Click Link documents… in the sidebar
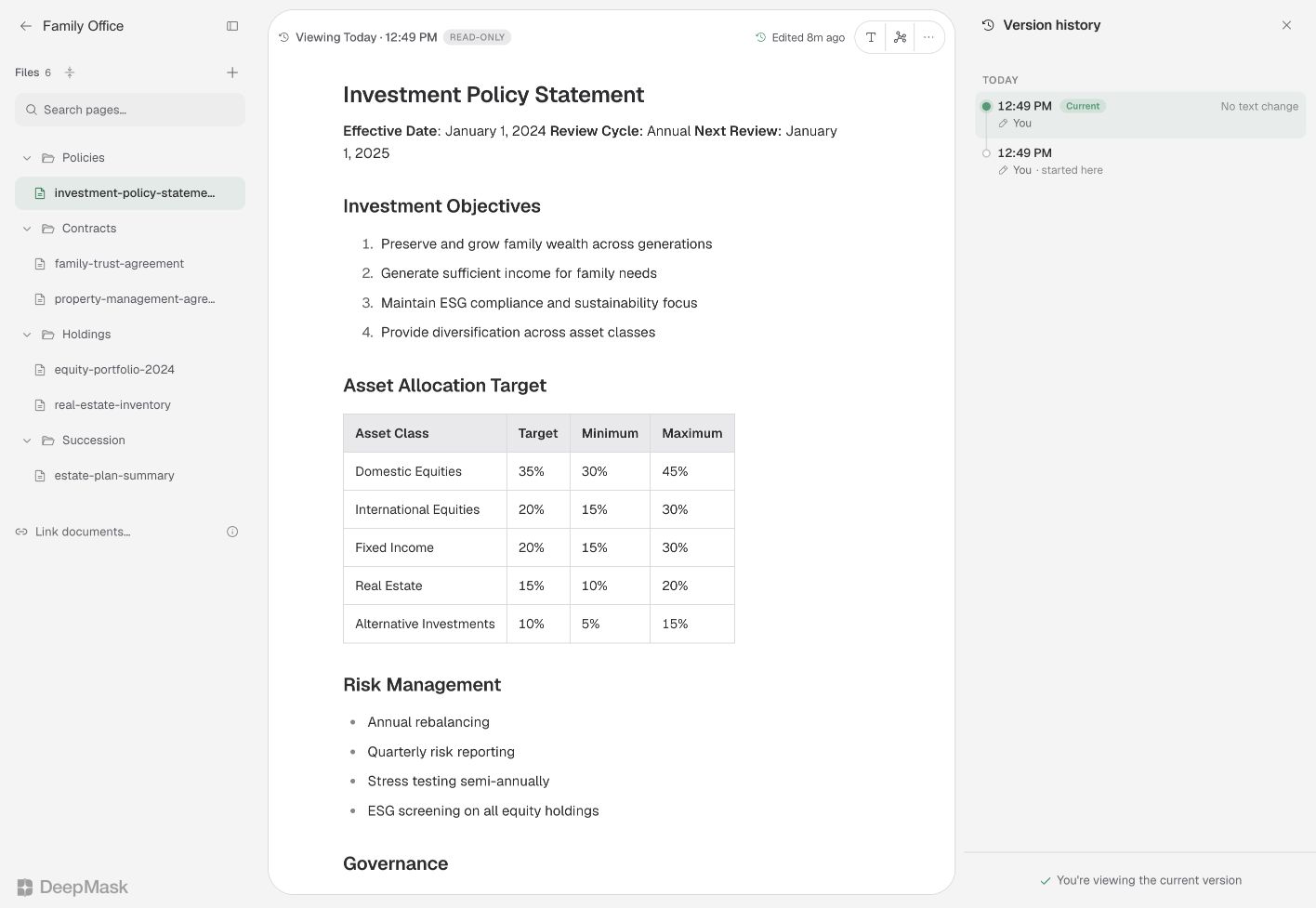The width and height of the screenshot is (1316, 908). (83, 532)
